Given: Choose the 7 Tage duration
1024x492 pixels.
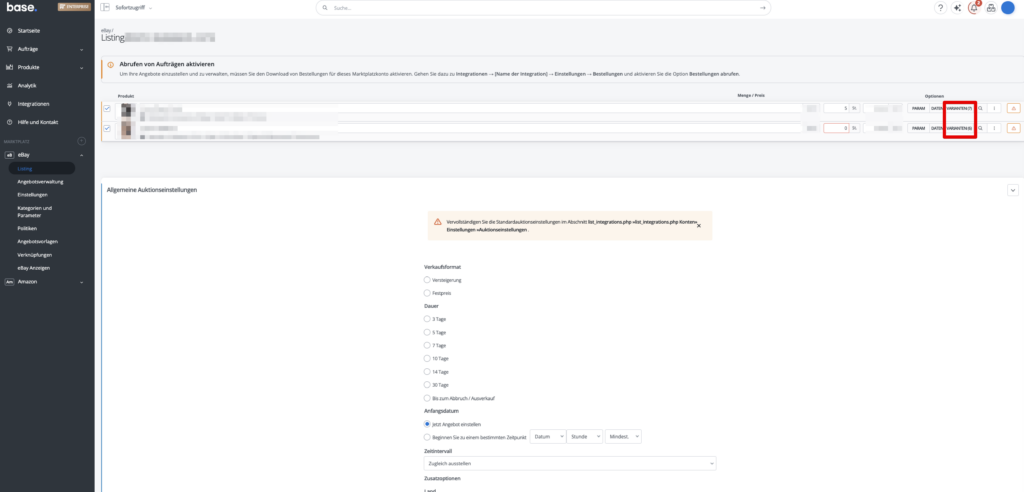Looking at the screenshot, I should pyautogui.click(x=427, y=345).
